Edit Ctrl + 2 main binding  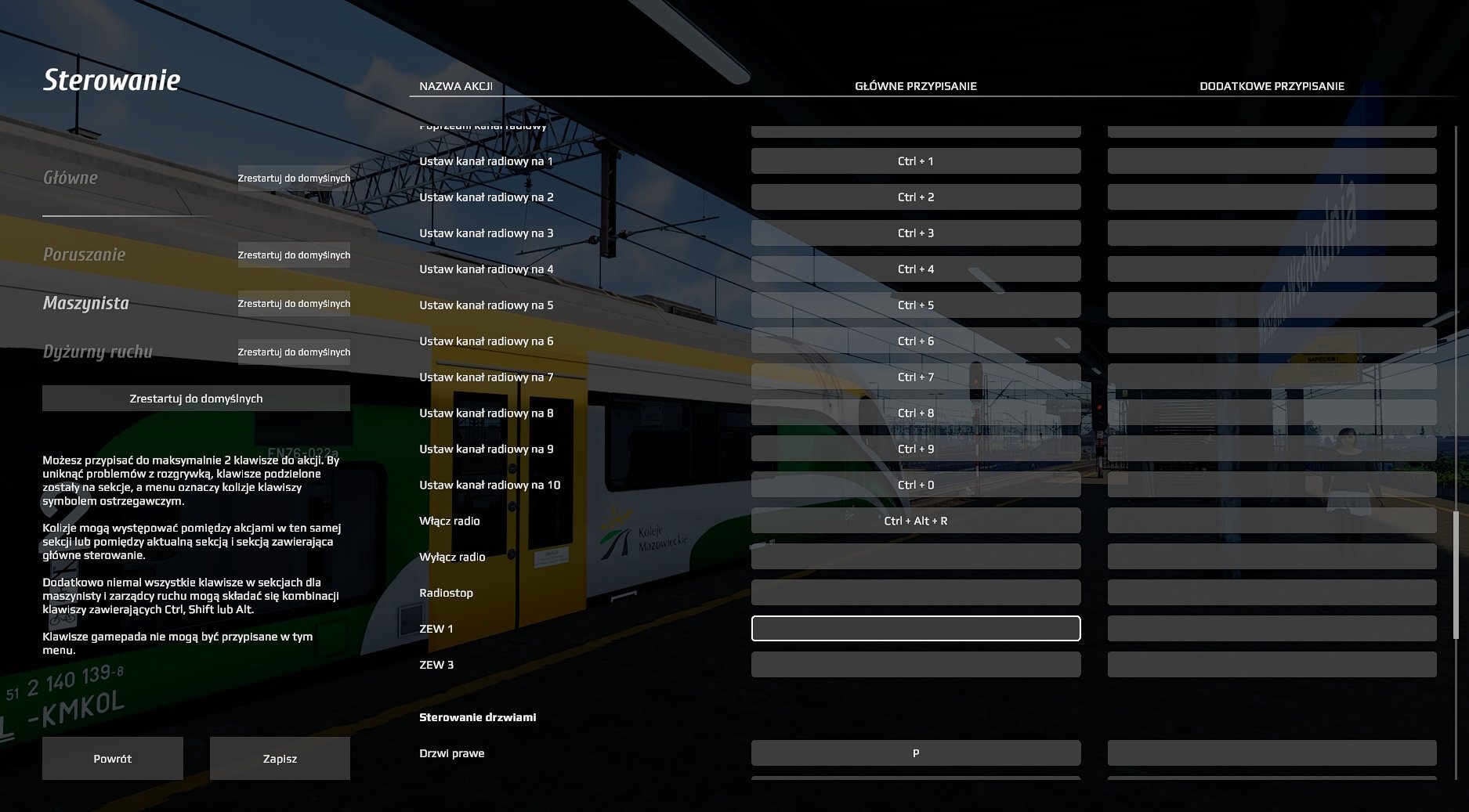(916, 197)
